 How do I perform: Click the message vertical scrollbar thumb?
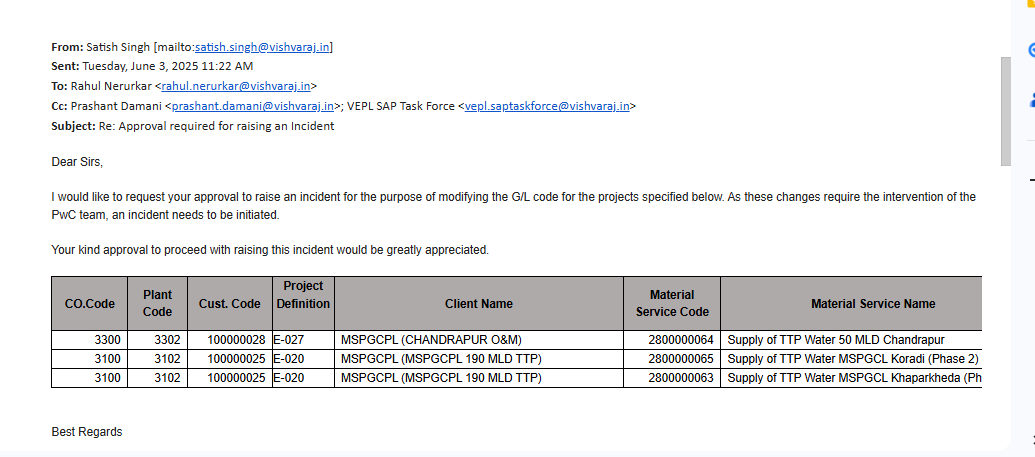click(x=1006, y=110)
